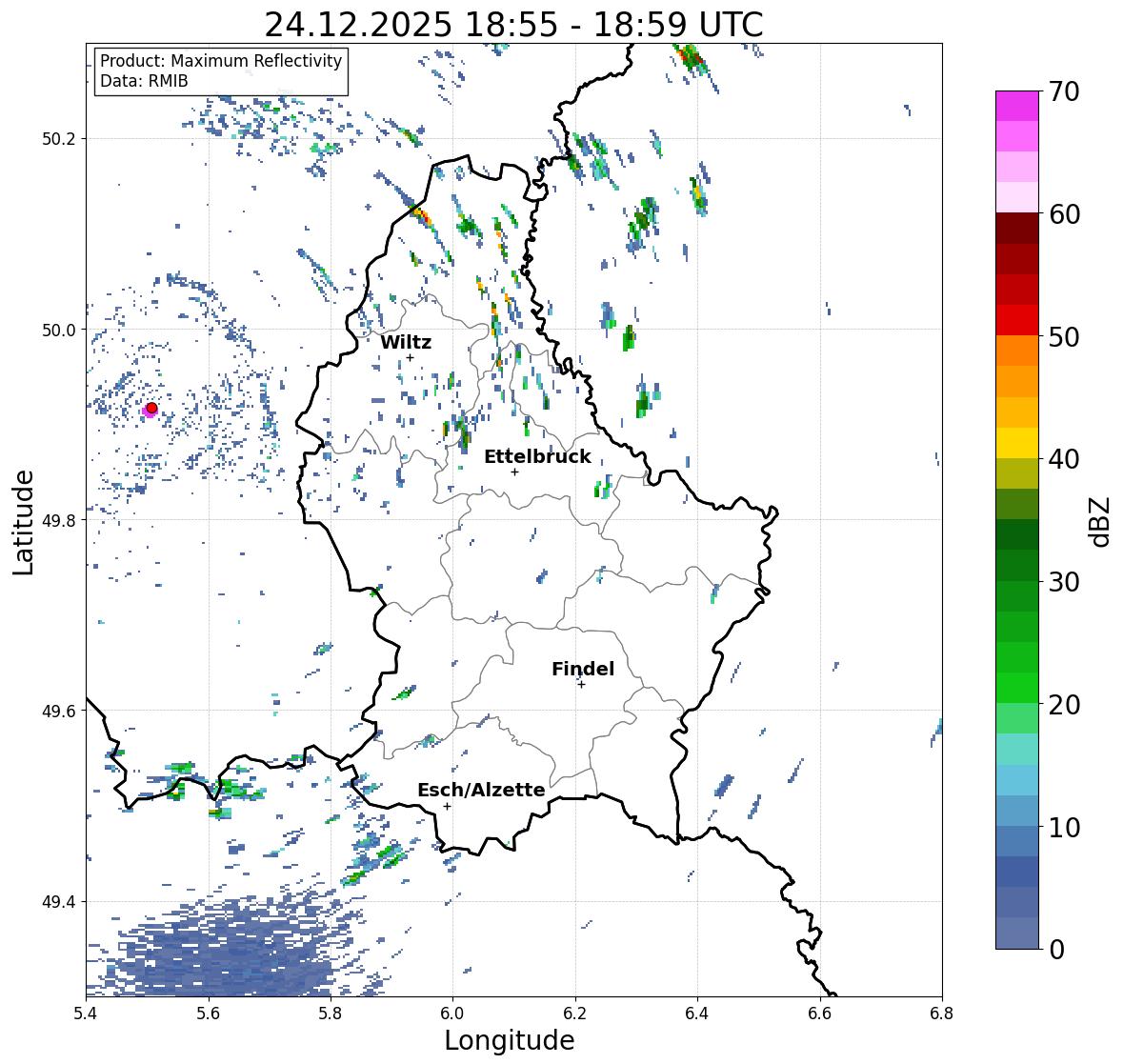
Task: Click the red radar site dot
Action: pos(151,408)
